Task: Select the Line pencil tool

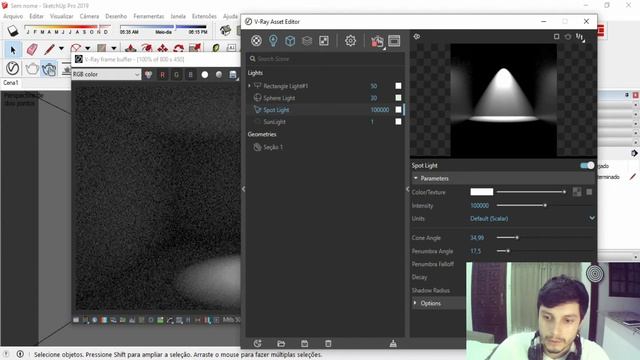Action: pos(49,49)
